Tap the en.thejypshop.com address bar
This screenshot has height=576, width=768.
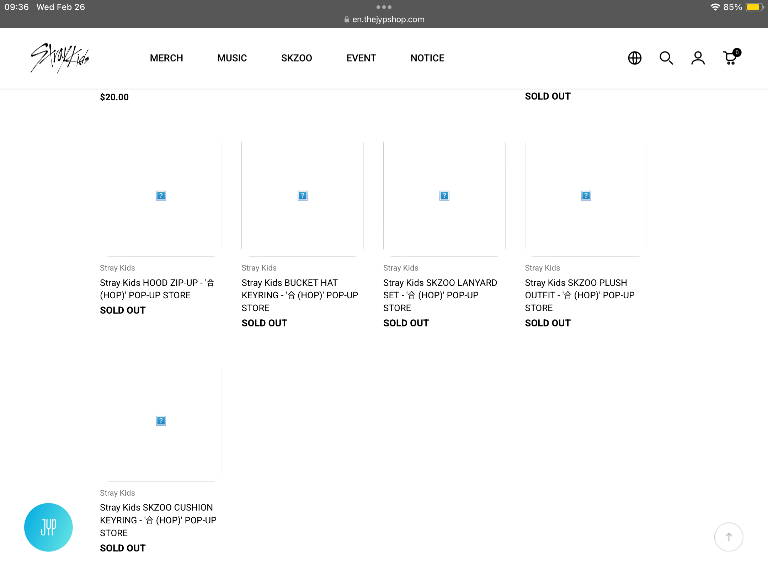(x=384, y=20)
